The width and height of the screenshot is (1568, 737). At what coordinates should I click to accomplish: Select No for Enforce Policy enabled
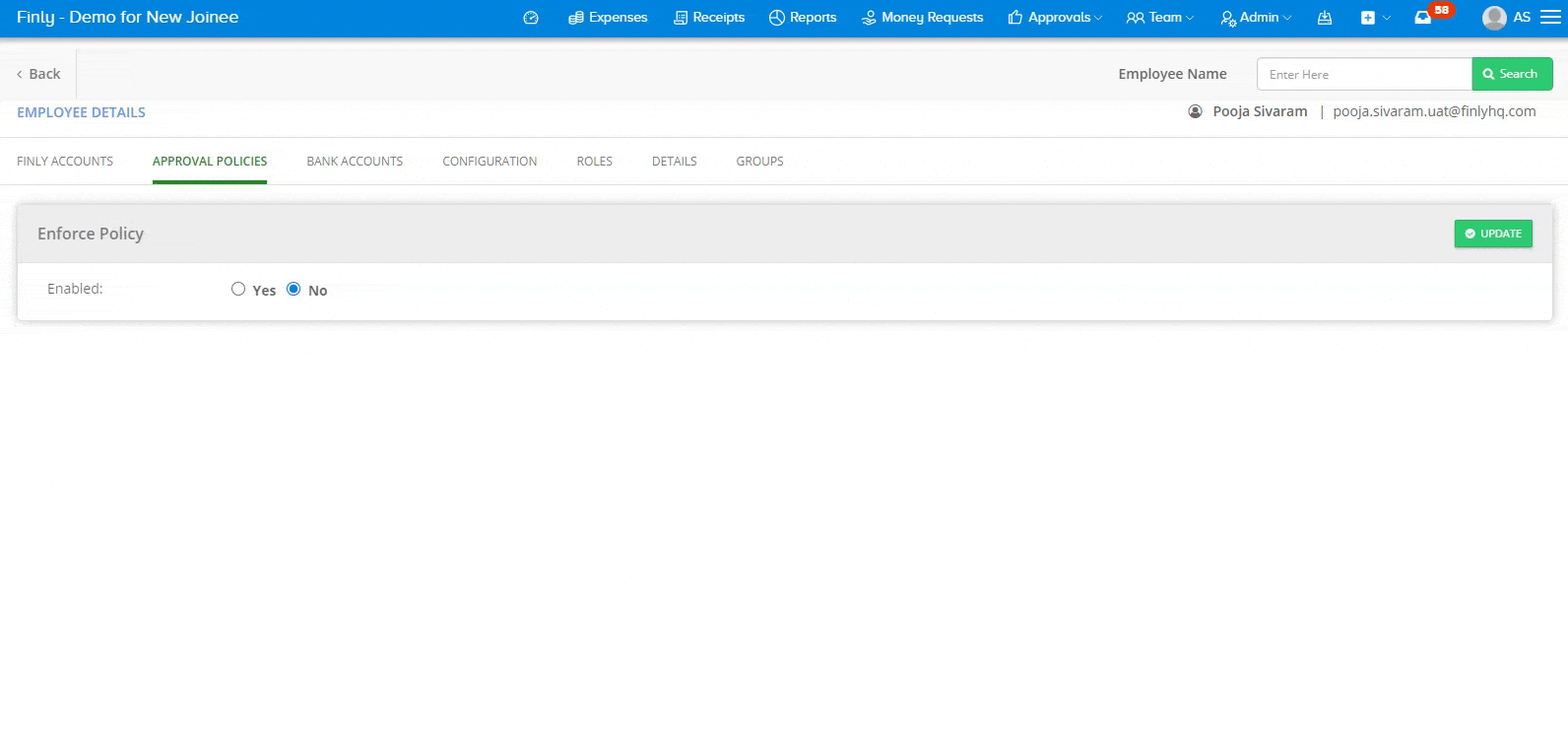[x=294, y=289]
